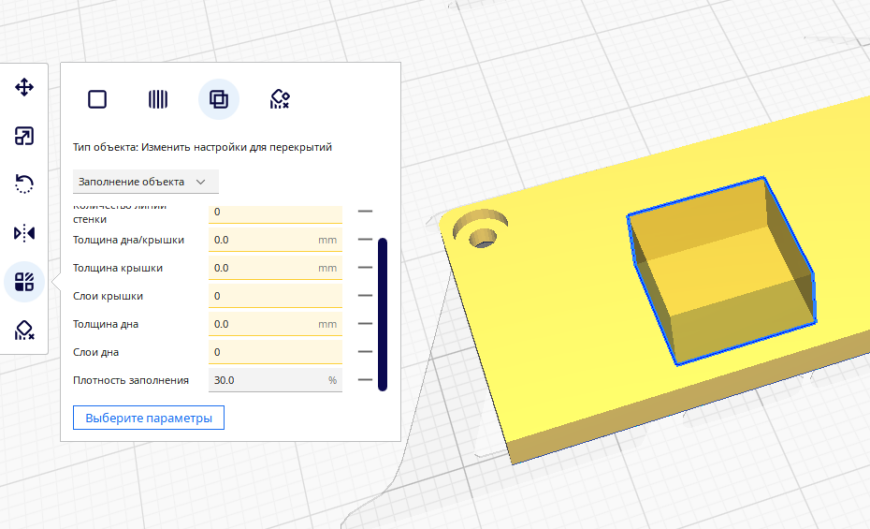The image size is (870, 529).
Task: Remove the Толщина дна setting
Action: coord(365,324)
